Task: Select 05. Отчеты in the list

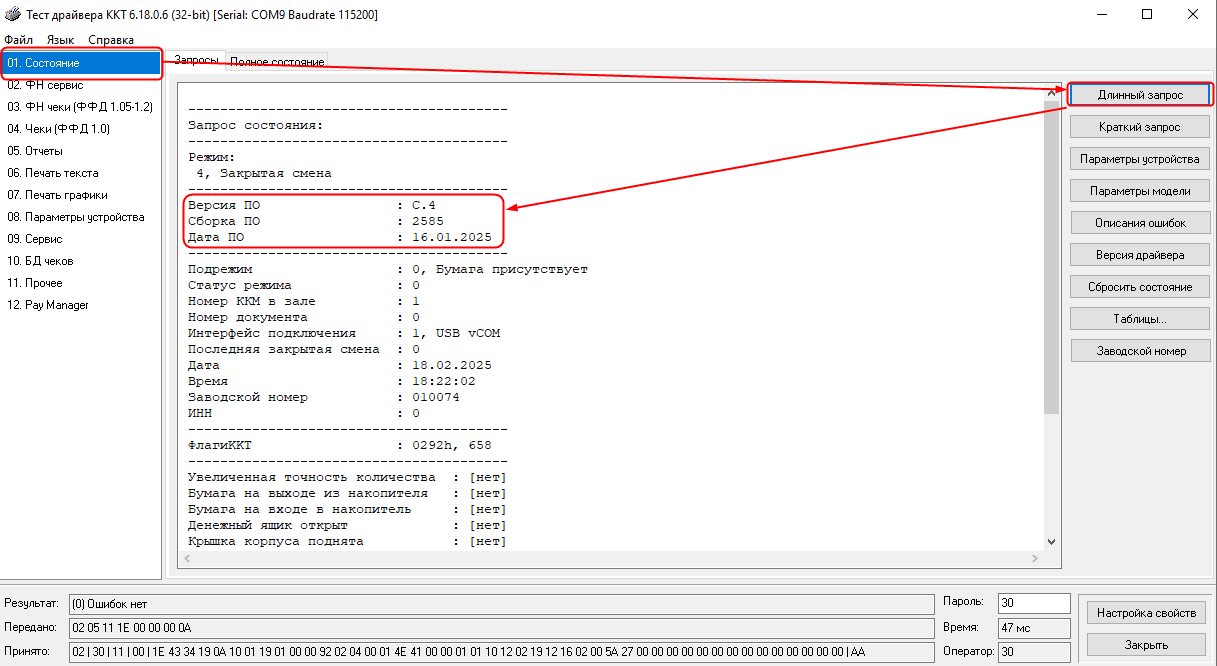Action: (x=35, y=151)
